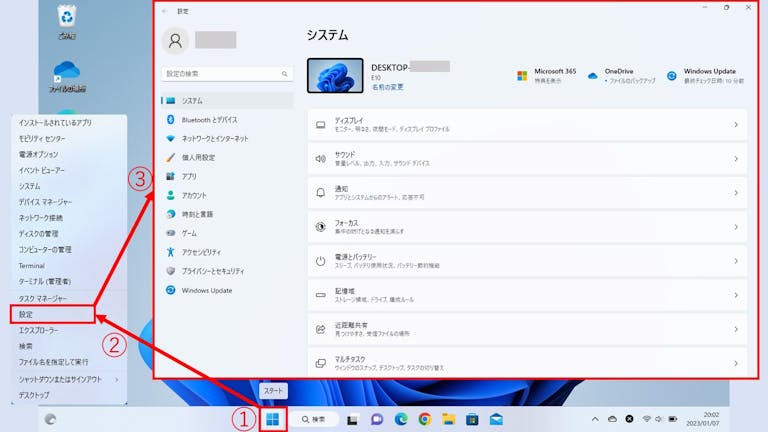Expand the 電源とバッテリー row chevron
Viewport: 768px width, 432px height.
coord(736,261)
